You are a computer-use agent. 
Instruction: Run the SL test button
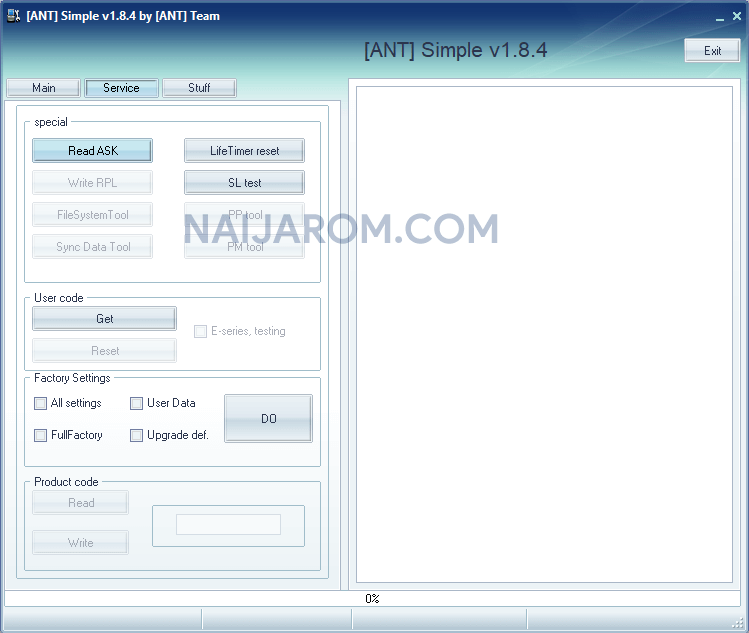click(x=245, y=183)
